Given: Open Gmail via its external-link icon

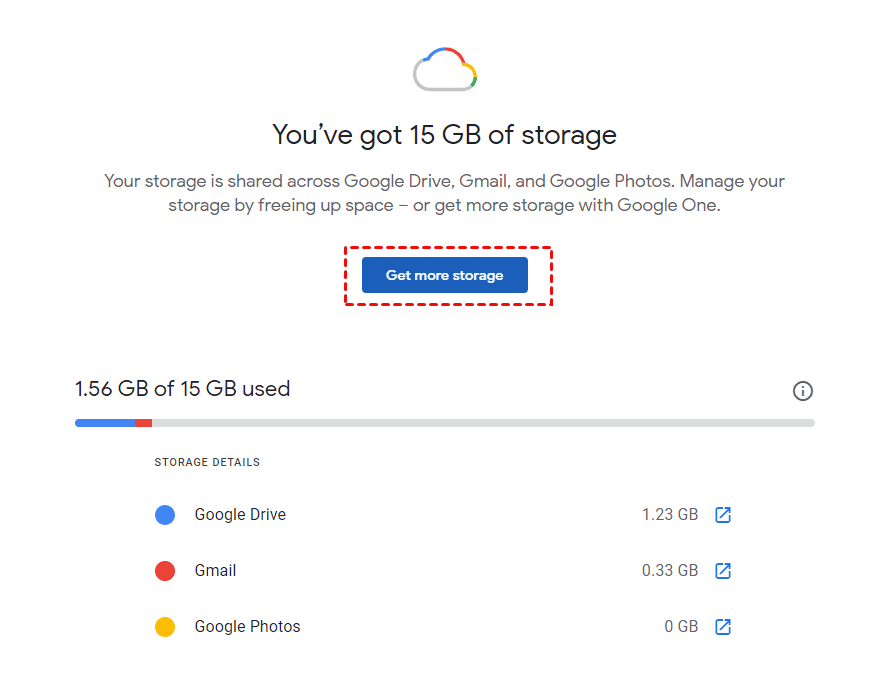Looking at the screenshot, I should [723, 571].
